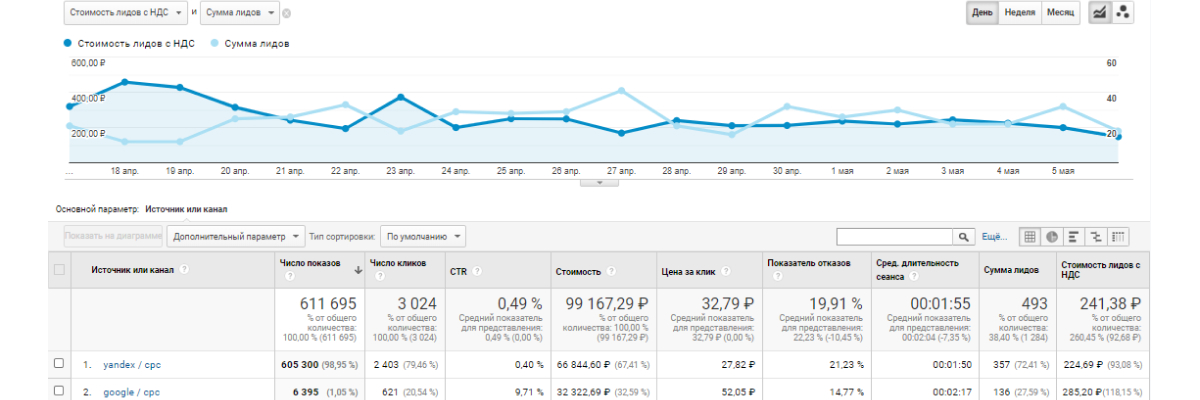Select the data table grid view icon
1200x400 pixels.
[1029, 237]
